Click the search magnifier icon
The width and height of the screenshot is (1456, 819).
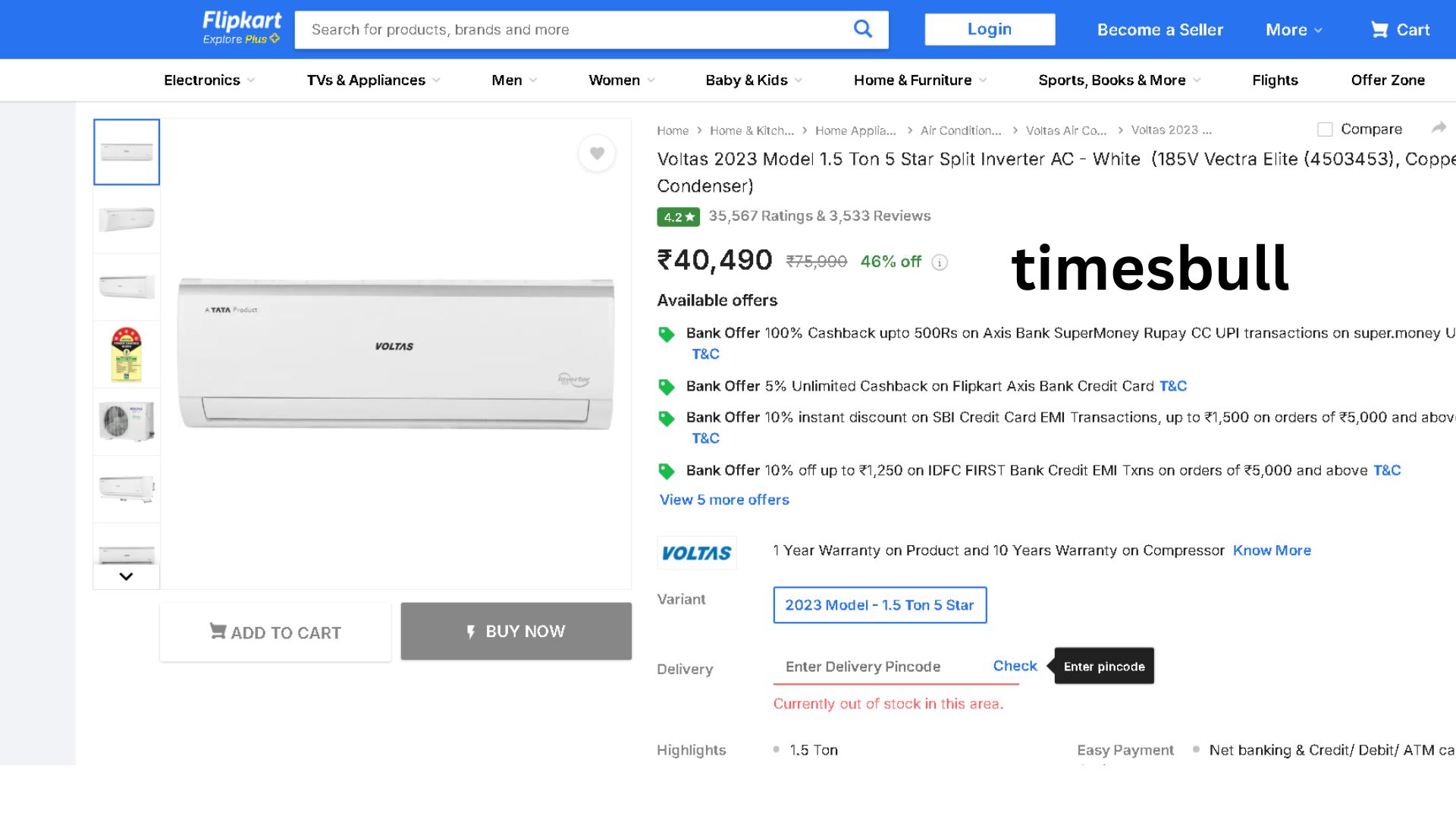tap(862, 30)
